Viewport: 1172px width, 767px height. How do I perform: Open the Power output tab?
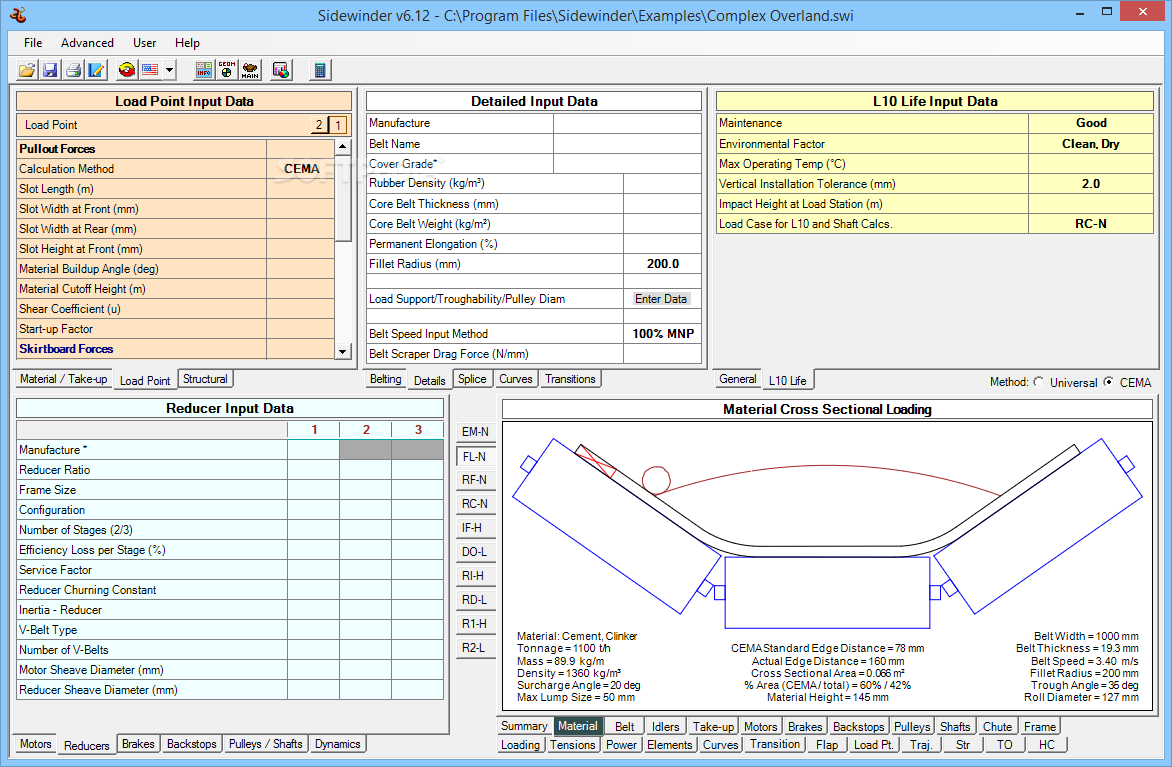coord(621,745)
